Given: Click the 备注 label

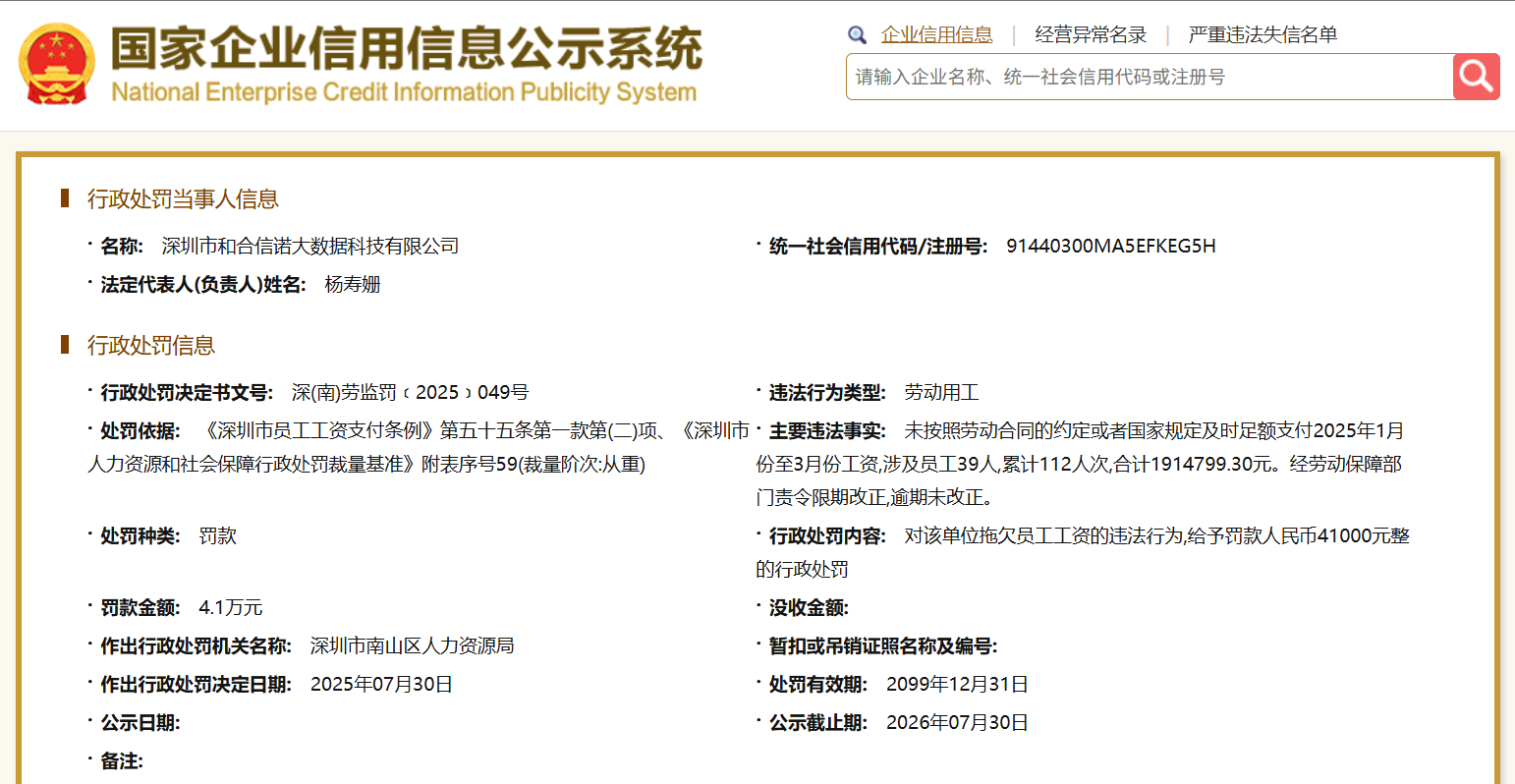Looking at the screenshot, I should [122, 760].
